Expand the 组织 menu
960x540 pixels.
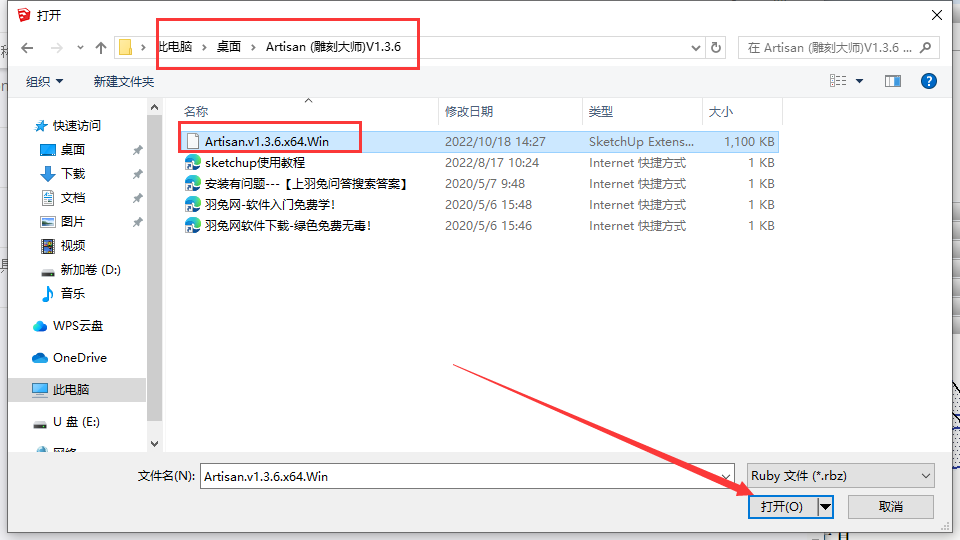point(44,81)
